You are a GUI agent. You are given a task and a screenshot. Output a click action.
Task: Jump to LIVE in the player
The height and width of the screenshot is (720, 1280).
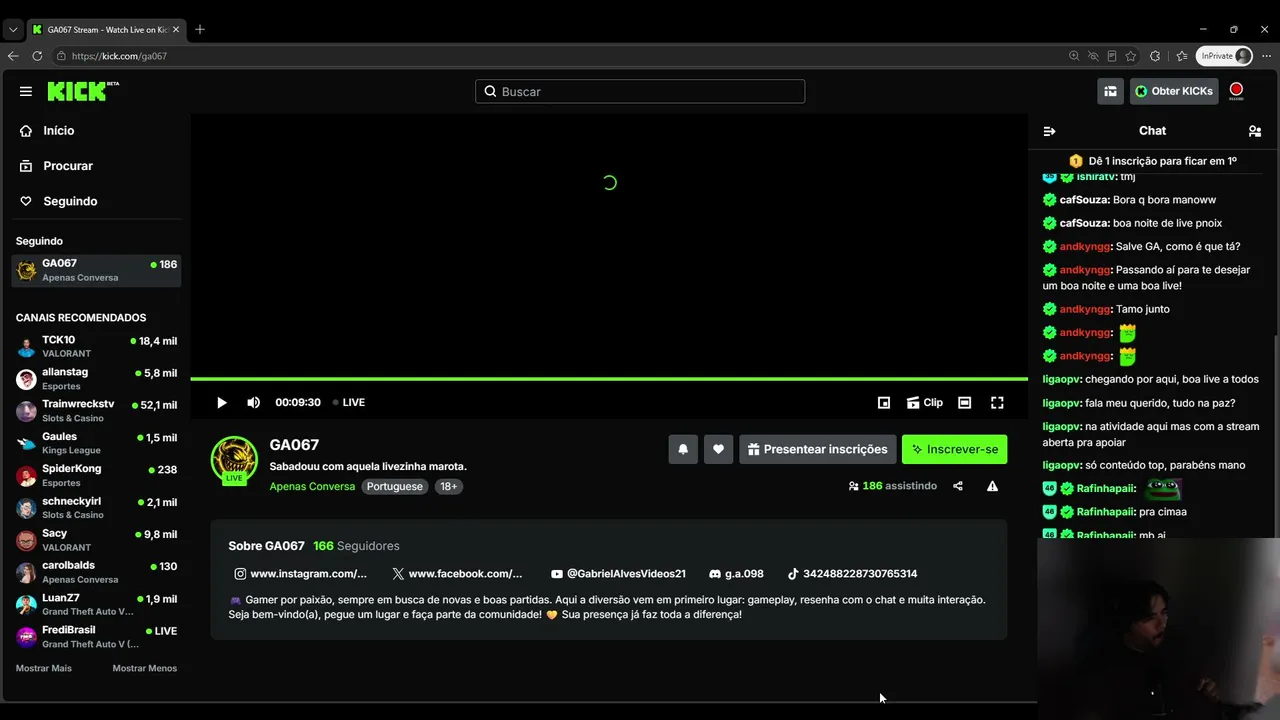[x=349, y=402]
